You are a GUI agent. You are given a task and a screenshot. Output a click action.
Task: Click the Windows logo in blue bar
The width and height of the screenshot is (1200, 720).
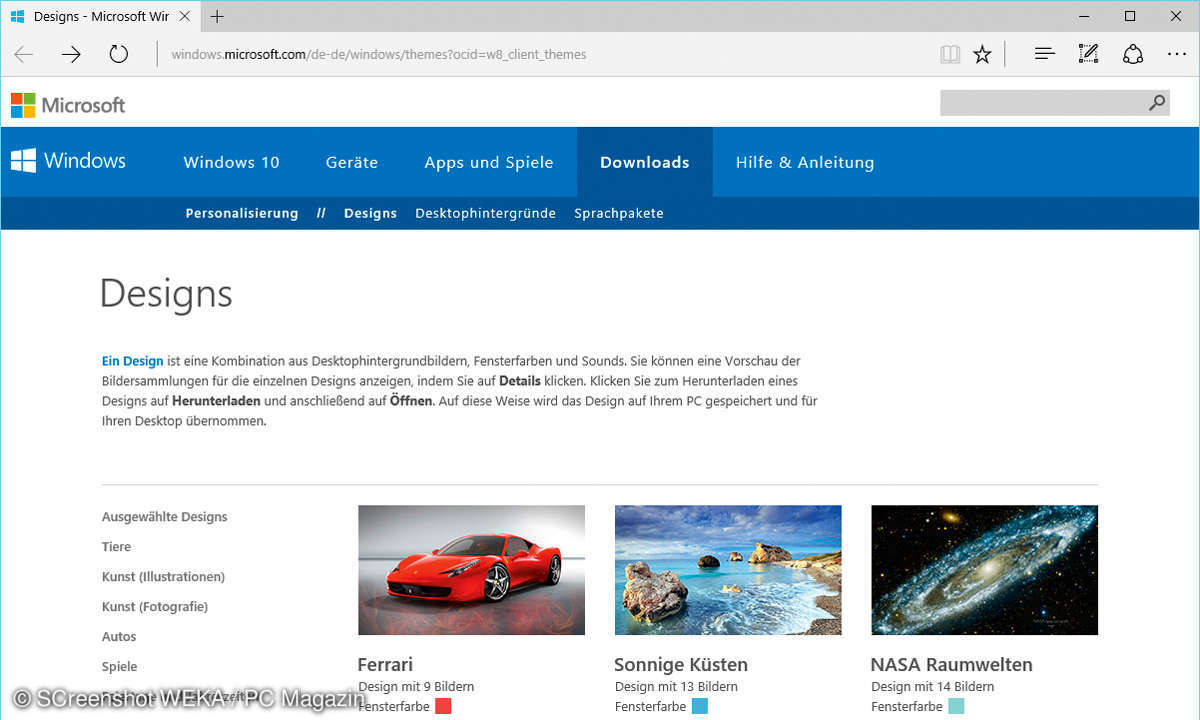[68, 161]
